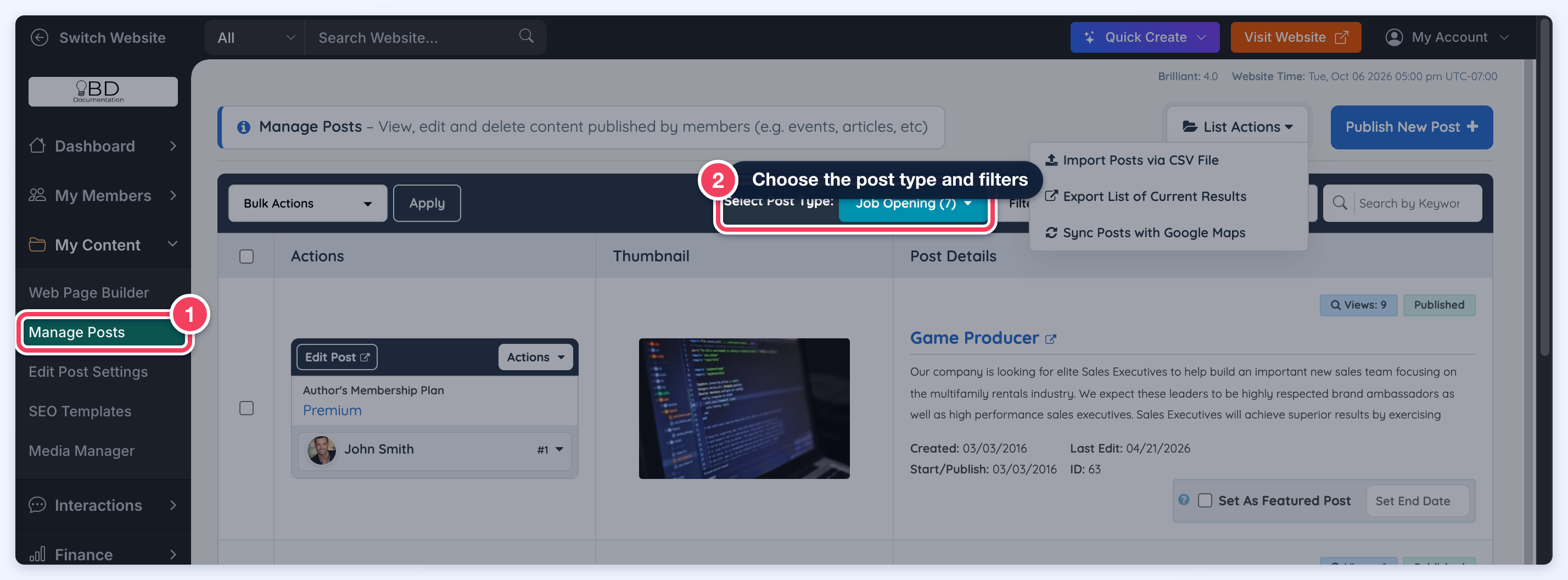Click the Edit Post button

(x=337, y=357)
